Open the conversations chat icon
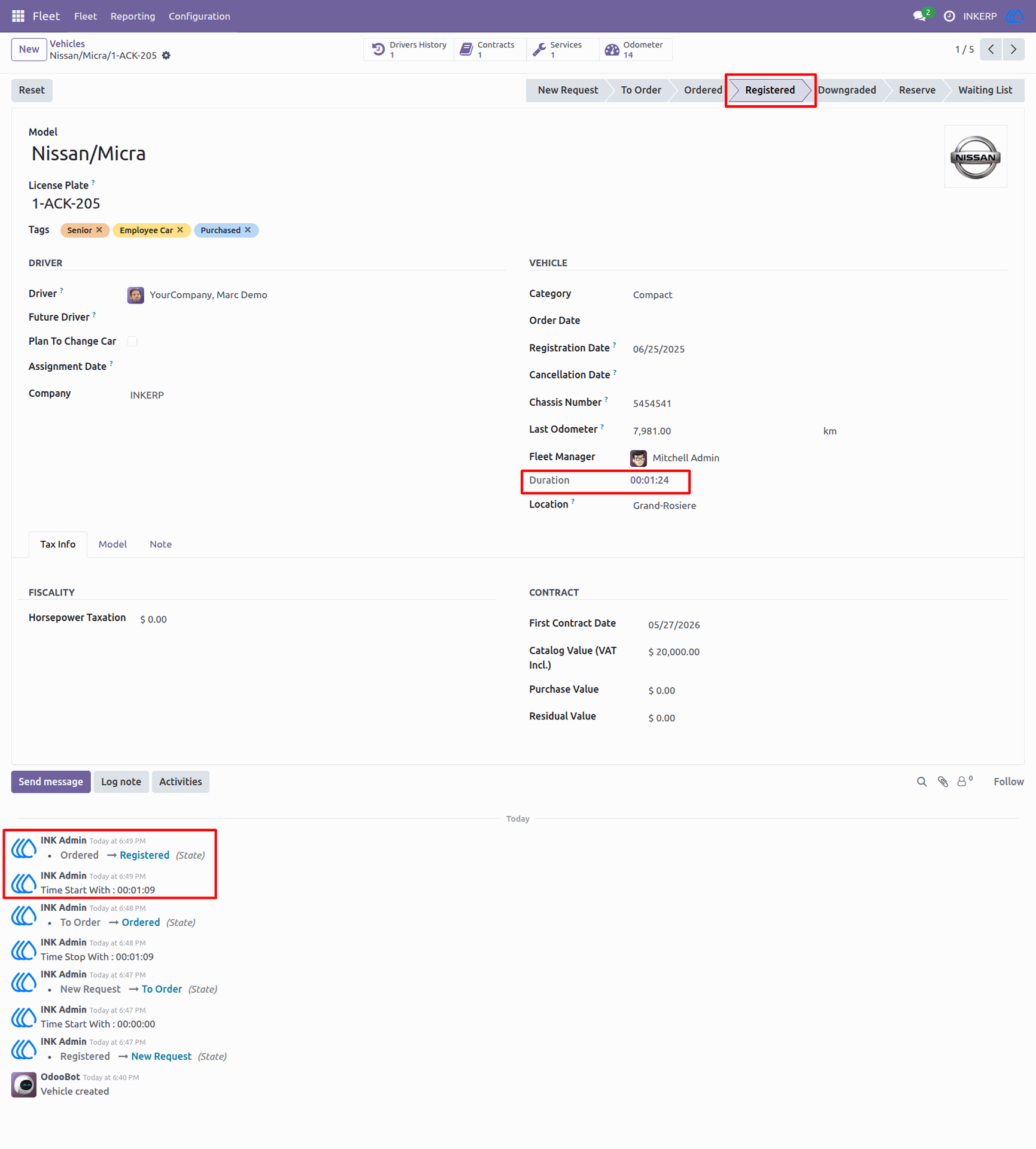 920,16
